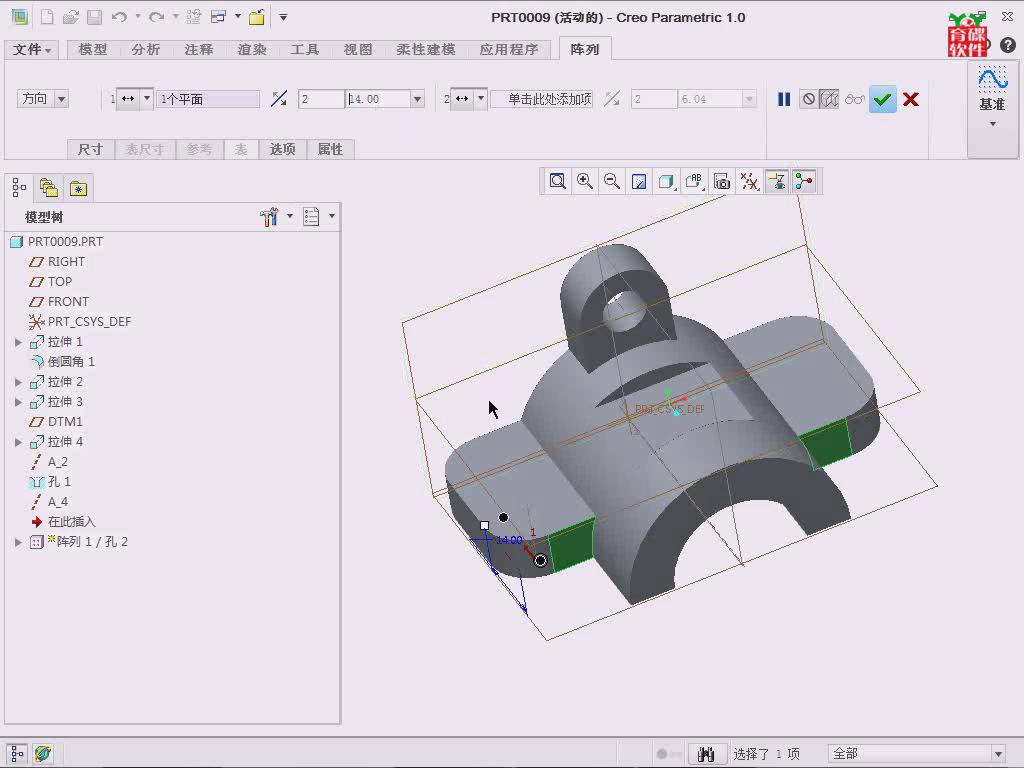Screen dimensions: 1024x768
Task: Switch to the 注释 tab
Action: [x=199, y=50]
